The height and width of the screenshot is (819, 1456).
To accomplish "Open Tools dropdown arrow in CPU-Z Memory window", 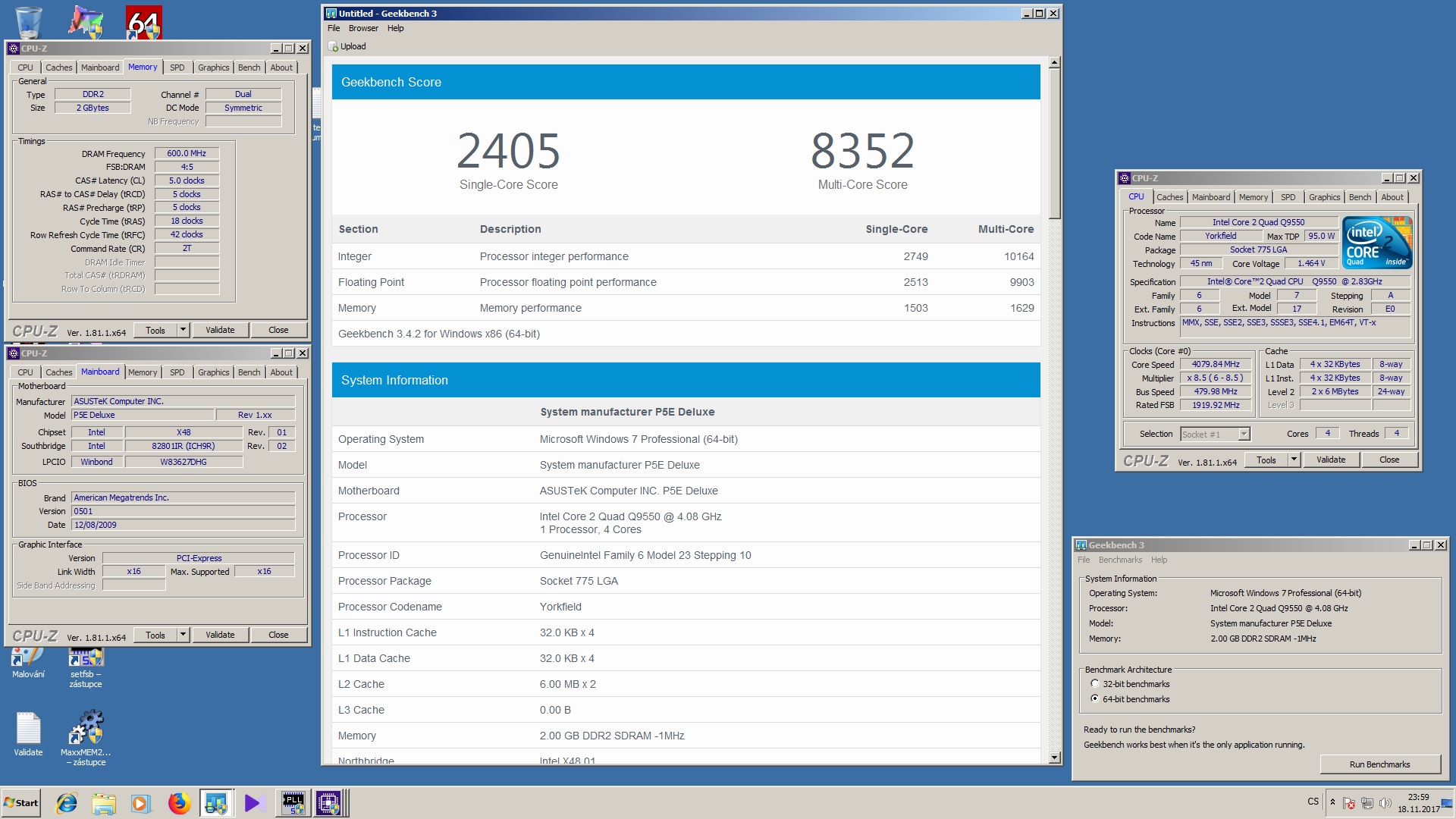I will coord(183,330).
